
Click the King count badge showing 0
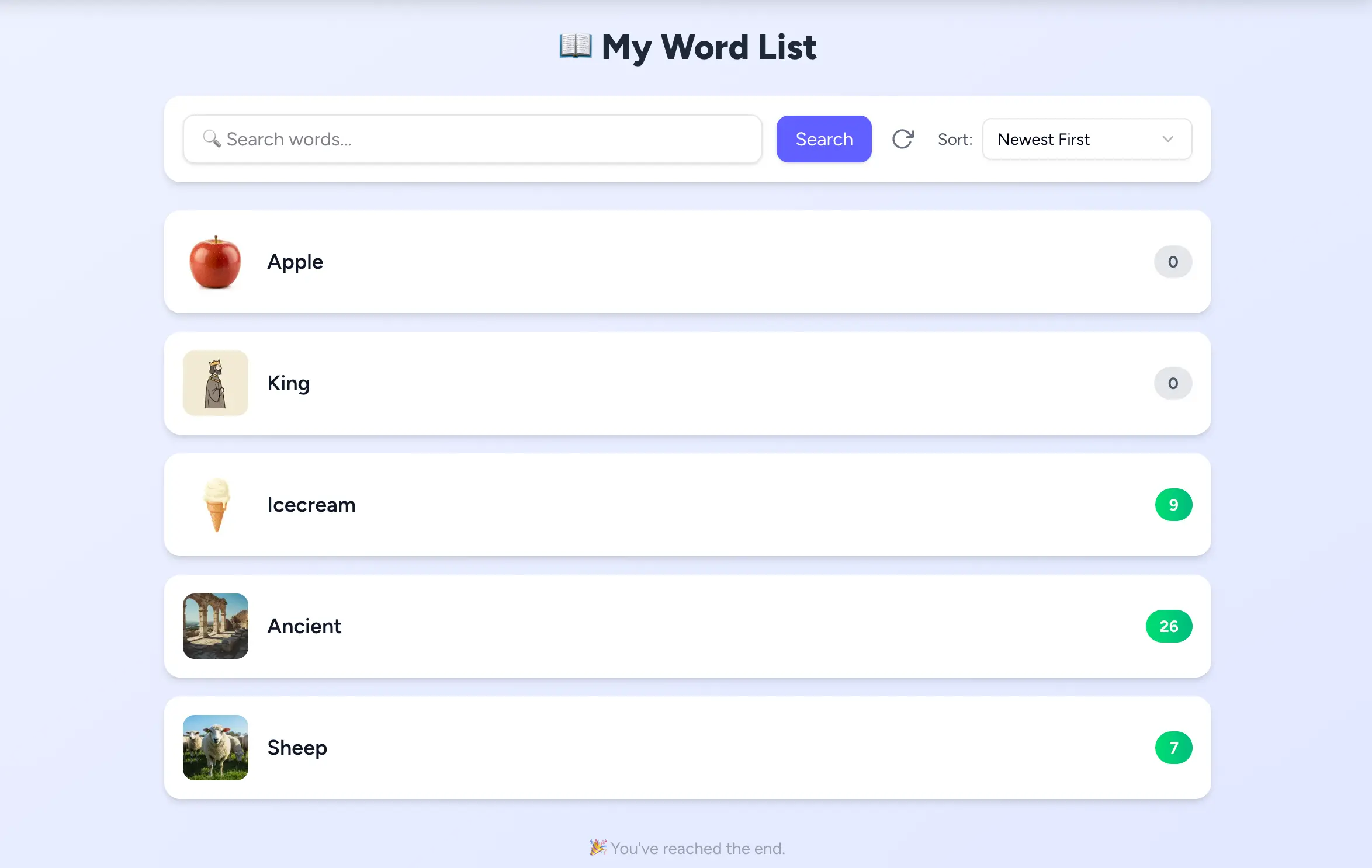[1172, 383]
